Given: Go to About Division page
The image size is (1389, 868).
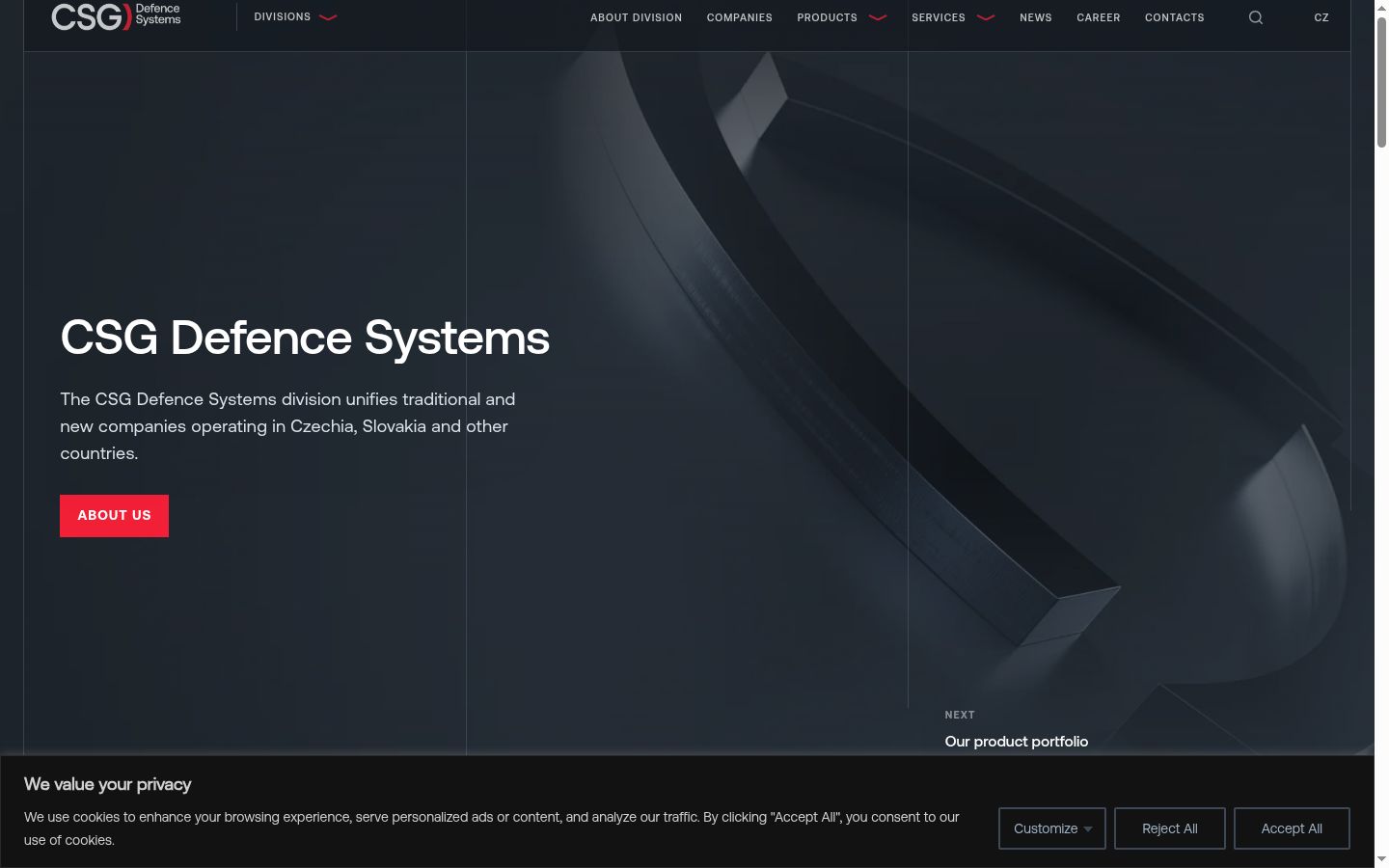Looking at the screenshot, I should click(636, 17).
